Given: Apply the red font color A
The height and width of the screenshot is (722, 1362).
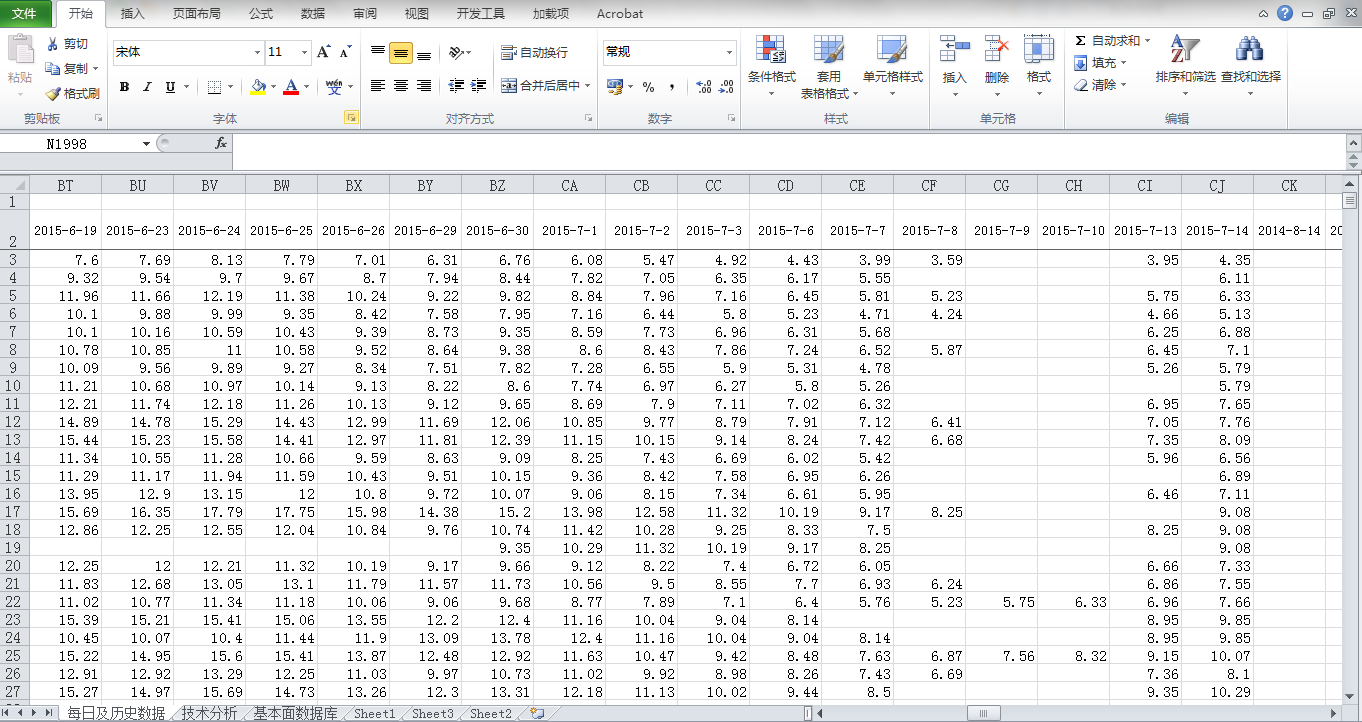Looking at the screenshot, I should pyautogui.click(x=291, y=87).
